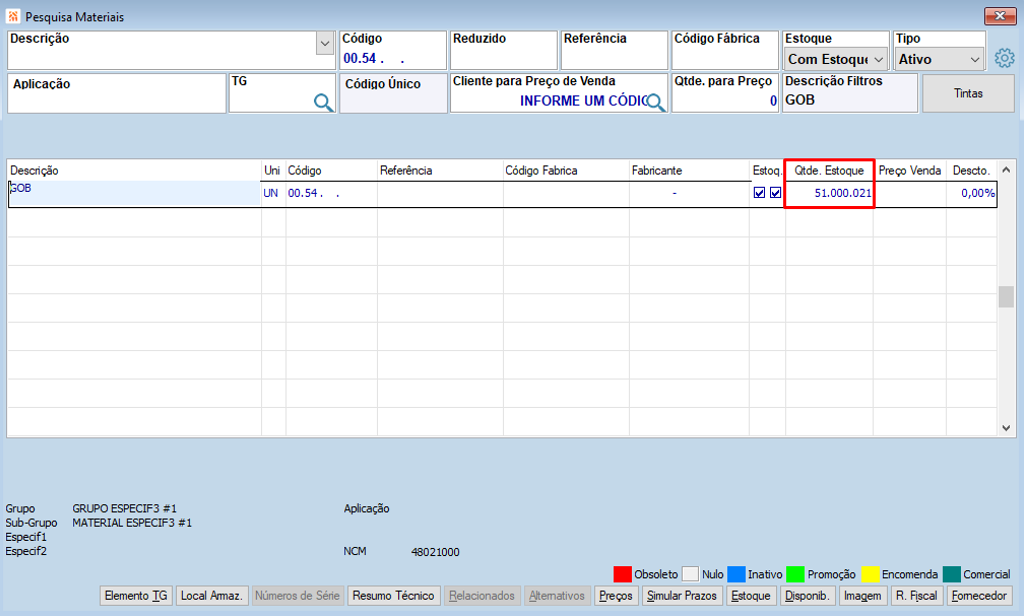
Task: Select the GOB row description cell
Action: click(135, 193)
